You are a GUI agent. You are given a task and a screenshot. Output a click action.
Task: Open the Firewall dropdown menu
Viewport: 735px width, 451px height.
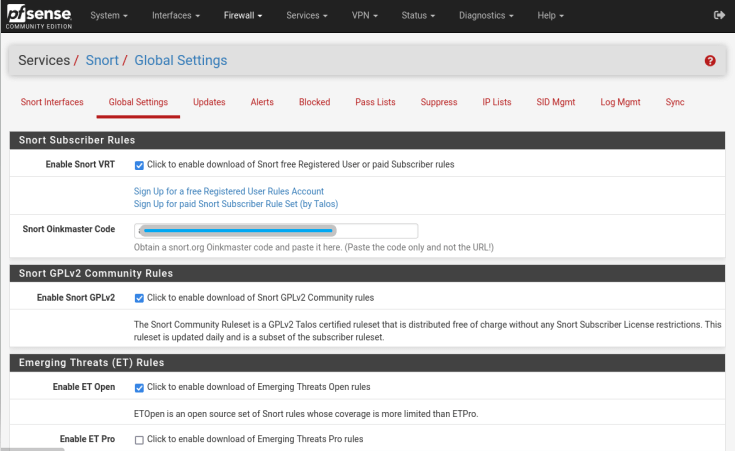(x=243, y=15)
